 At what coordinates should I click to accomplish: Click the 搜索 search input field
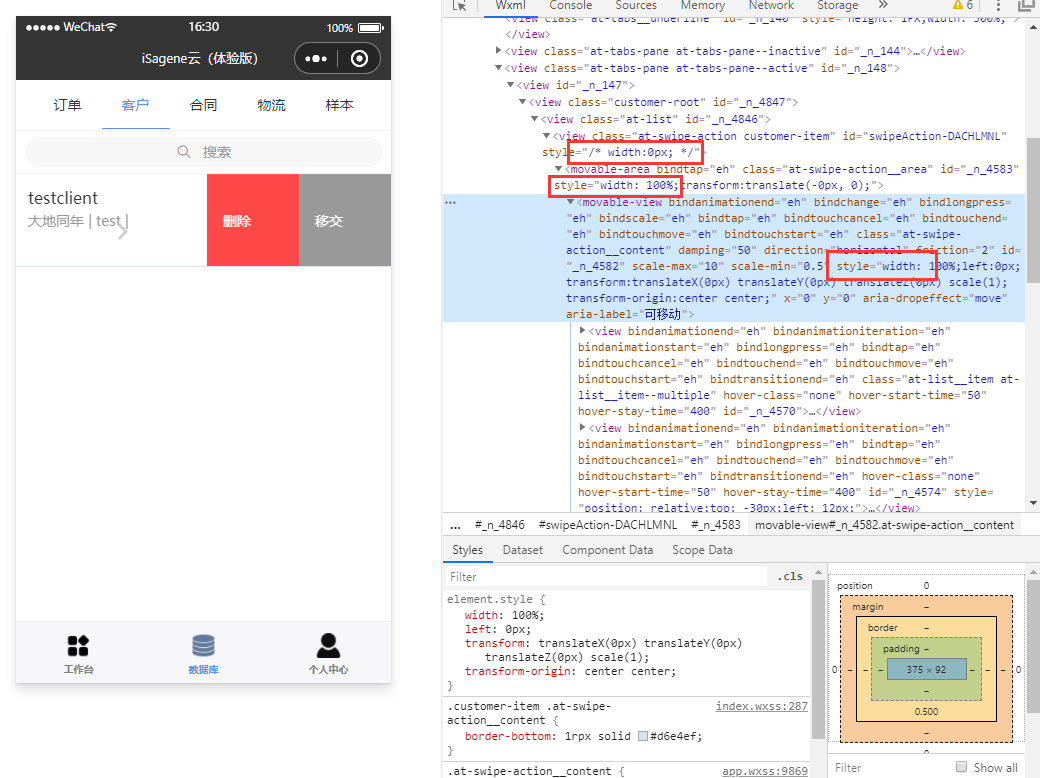coord(204,152)
